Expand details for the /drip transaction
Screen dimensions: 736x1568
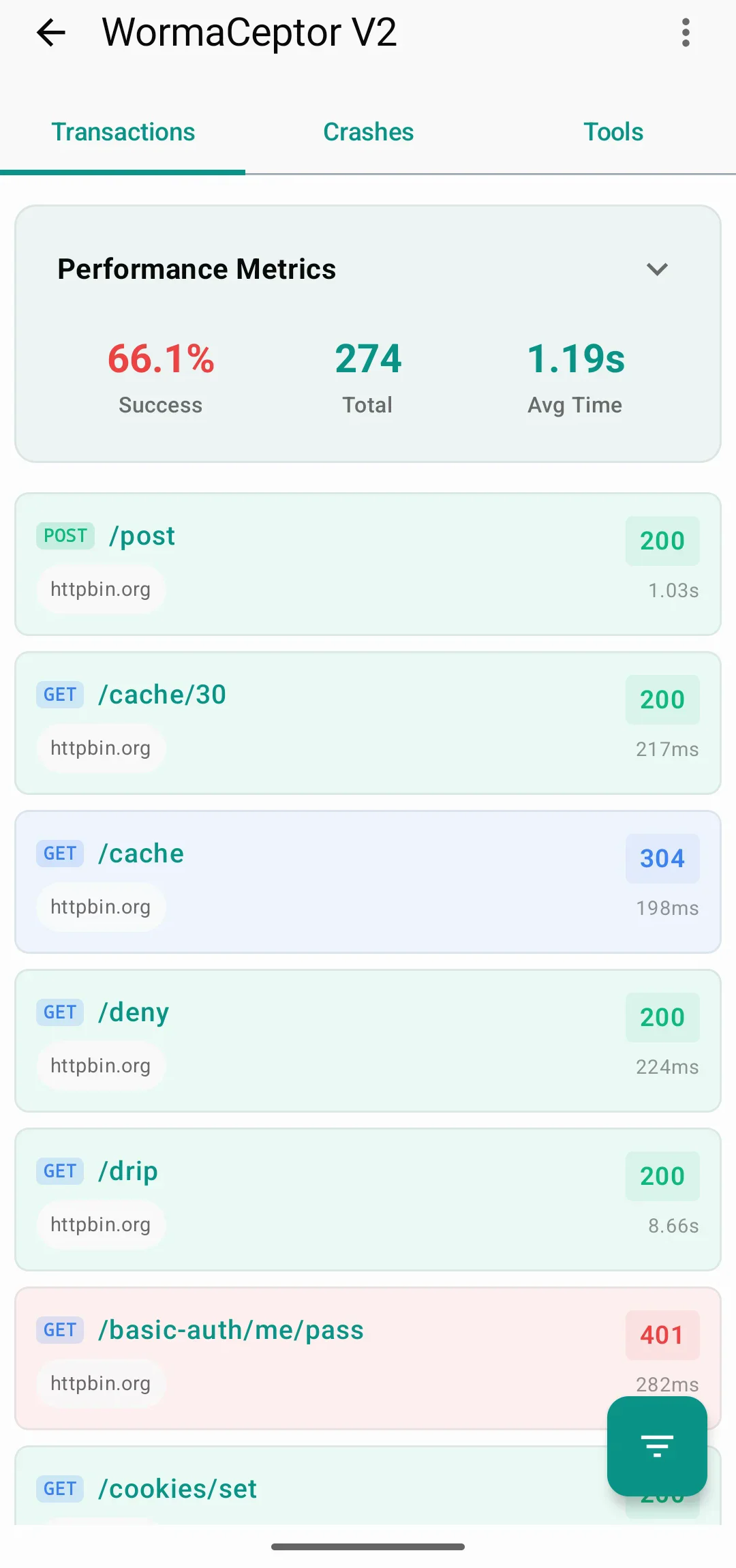coord(368,1198)
